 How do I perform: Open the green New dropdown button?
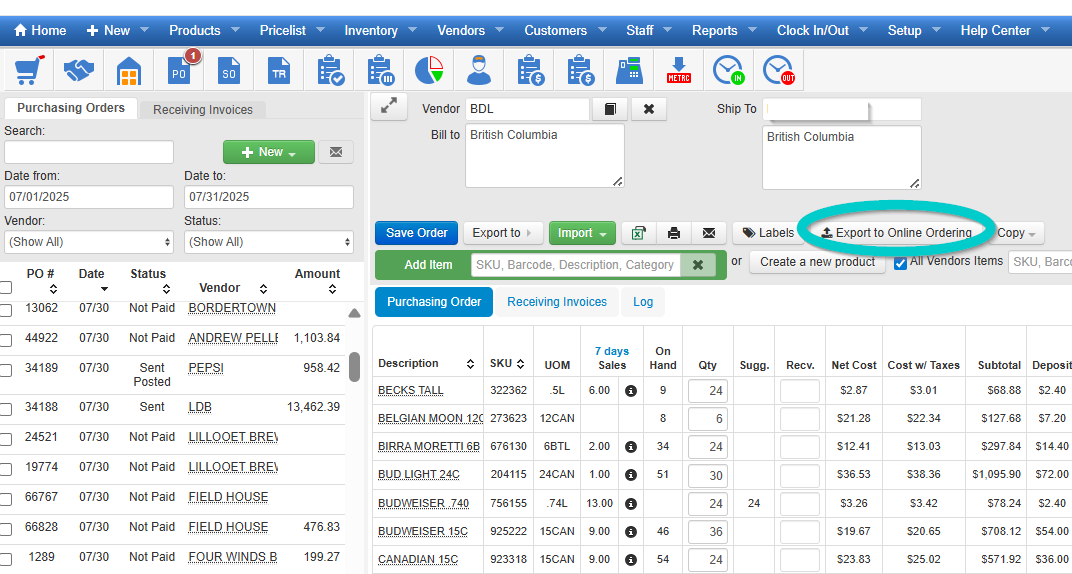(x=269, y=152)
